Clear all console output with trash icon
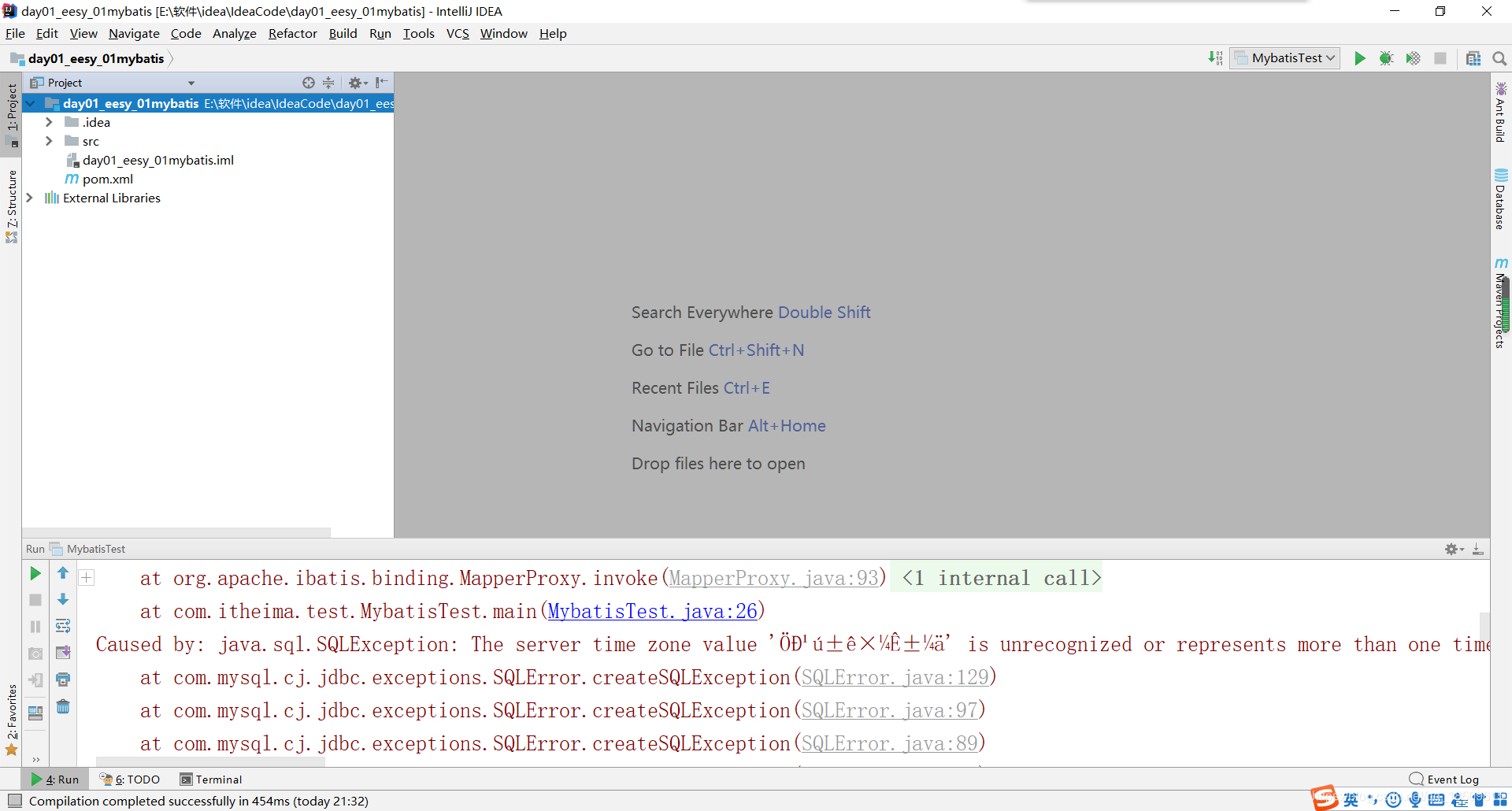 pos(63,706)
